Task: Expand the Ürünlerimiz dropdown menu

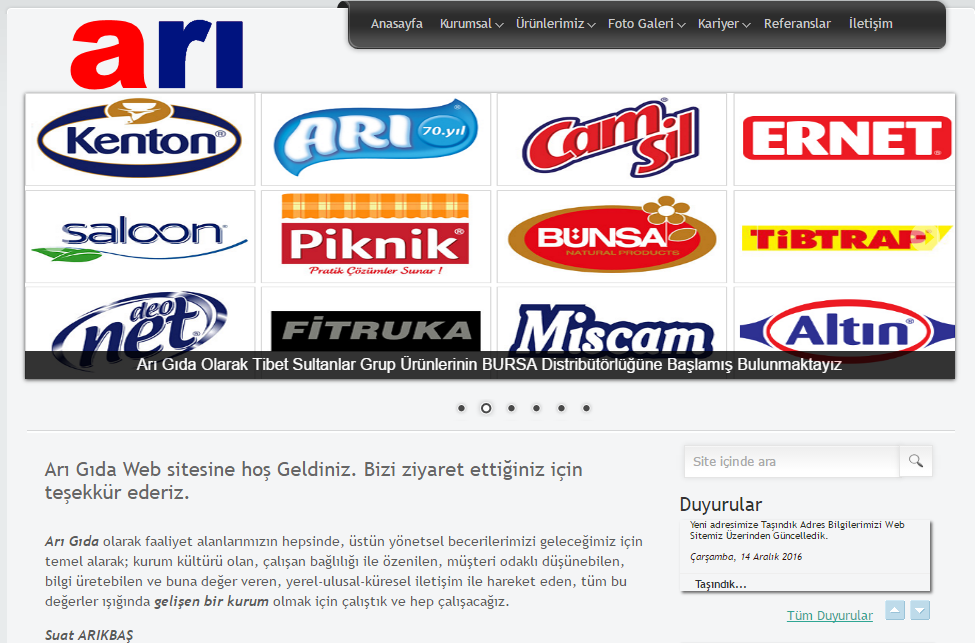Action: point(555,24)
